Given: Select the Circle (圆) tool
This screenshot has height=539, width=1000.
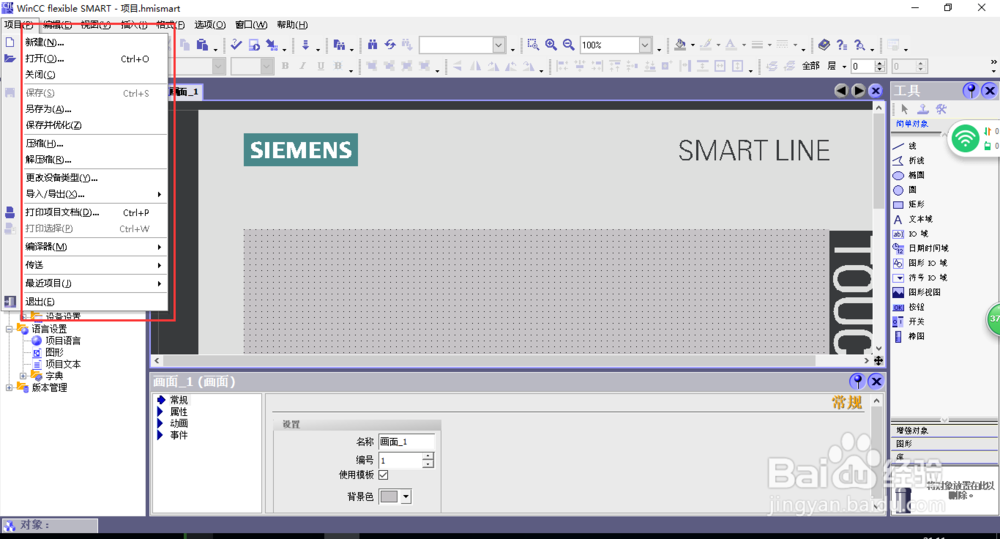Looking at the screenshot, I should (x=905, y=190).
